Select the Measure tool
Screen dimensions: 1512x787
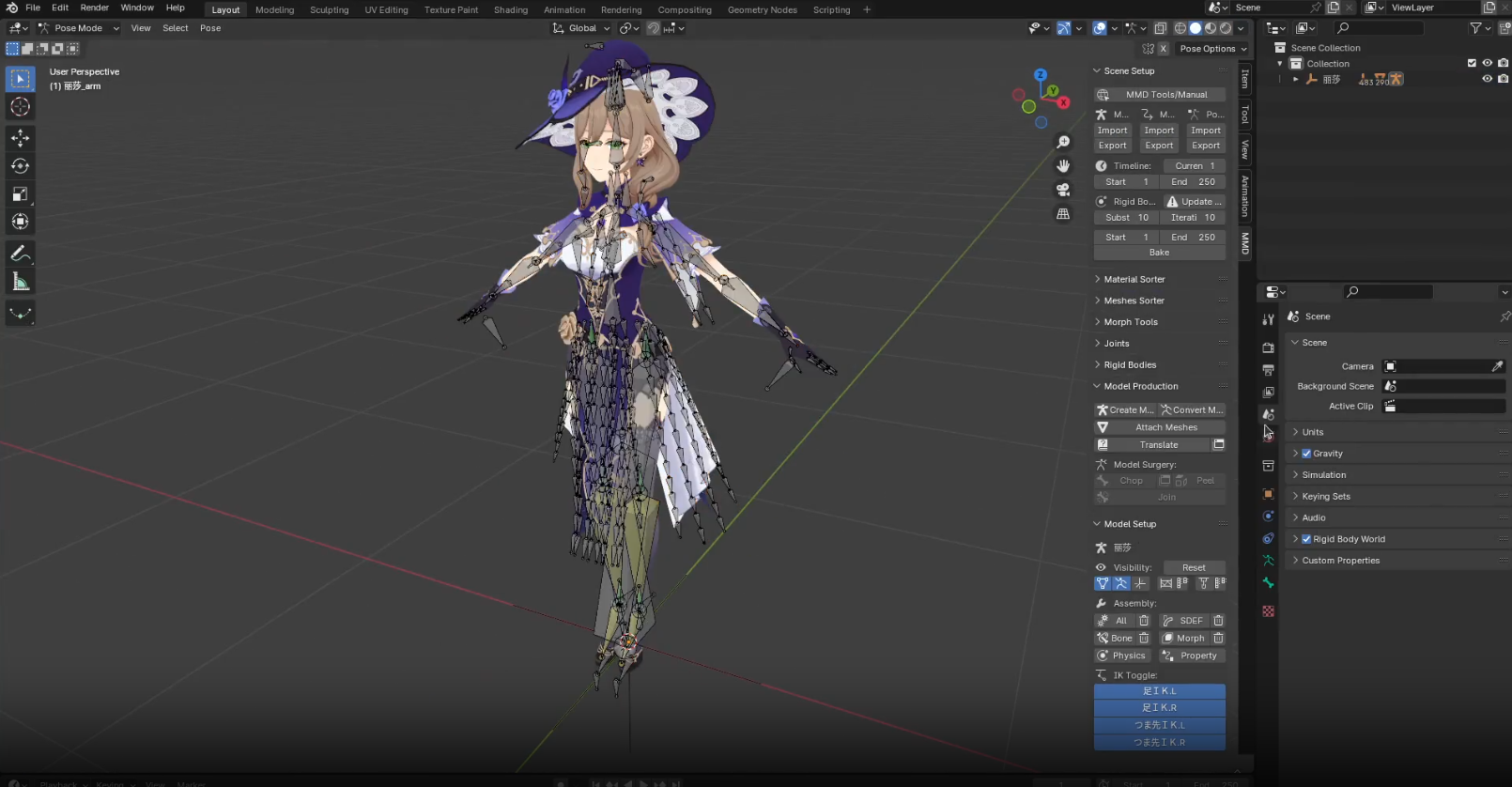click(21, 282)
